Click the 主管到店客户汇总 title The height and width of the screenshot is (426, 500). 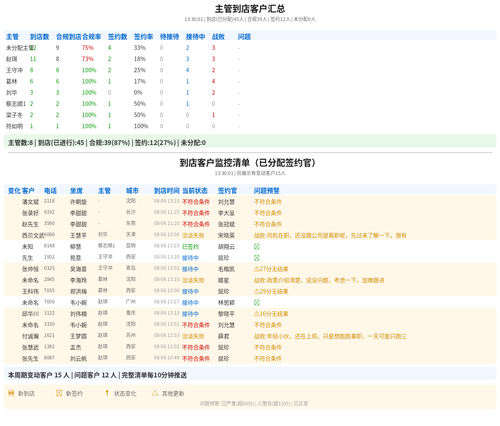[250, 9]
